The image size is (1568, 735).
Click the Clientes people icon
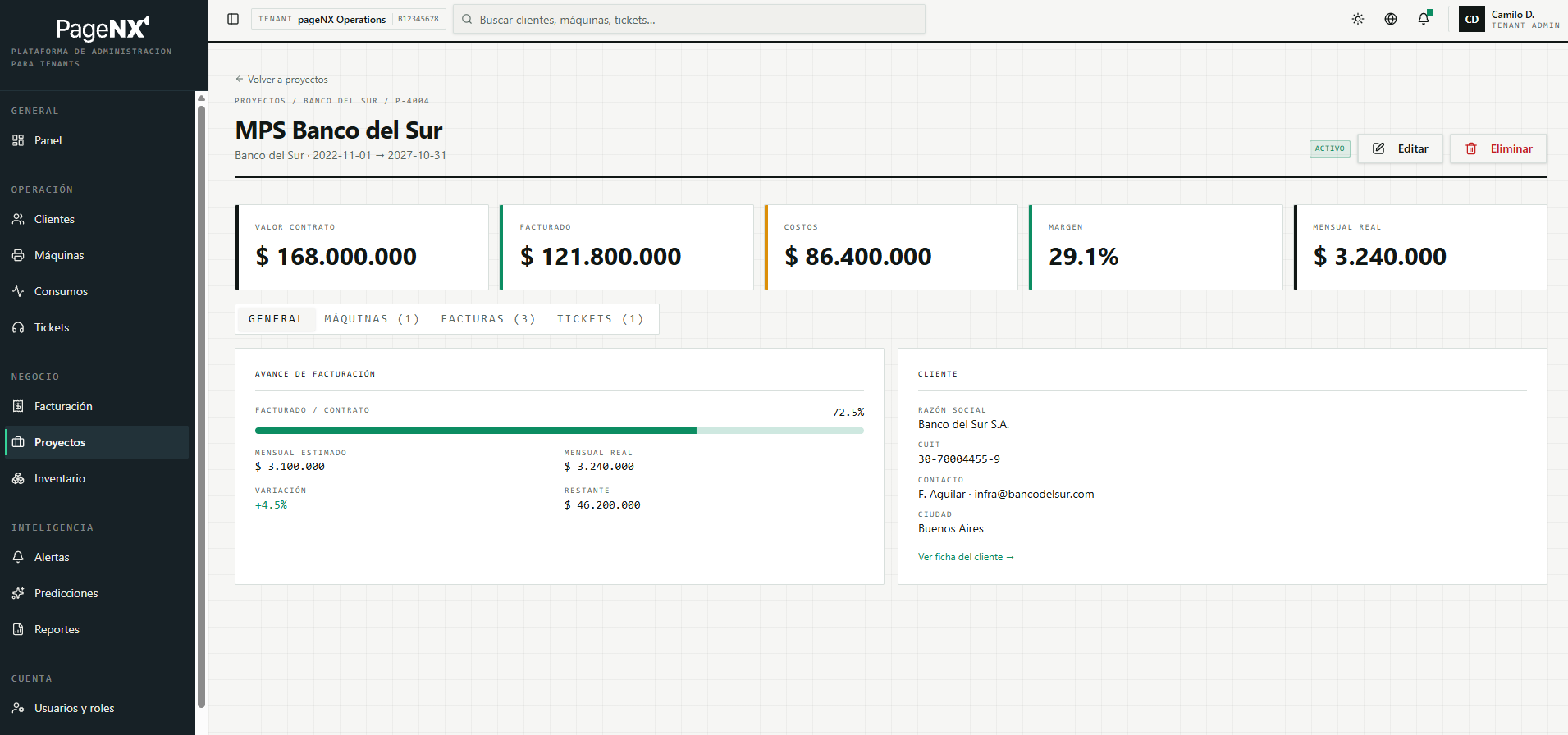point(18,219)
